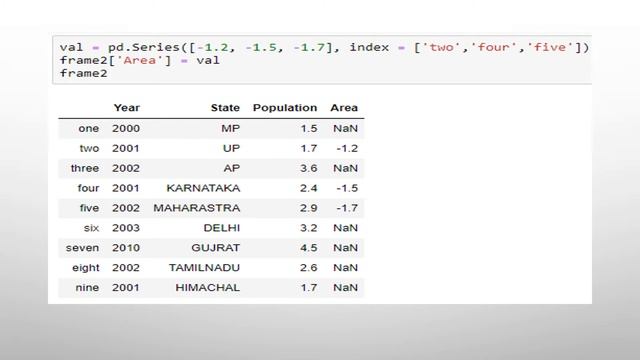
Task: Click the last code line 'frame2'
Action: coord(84,73)
